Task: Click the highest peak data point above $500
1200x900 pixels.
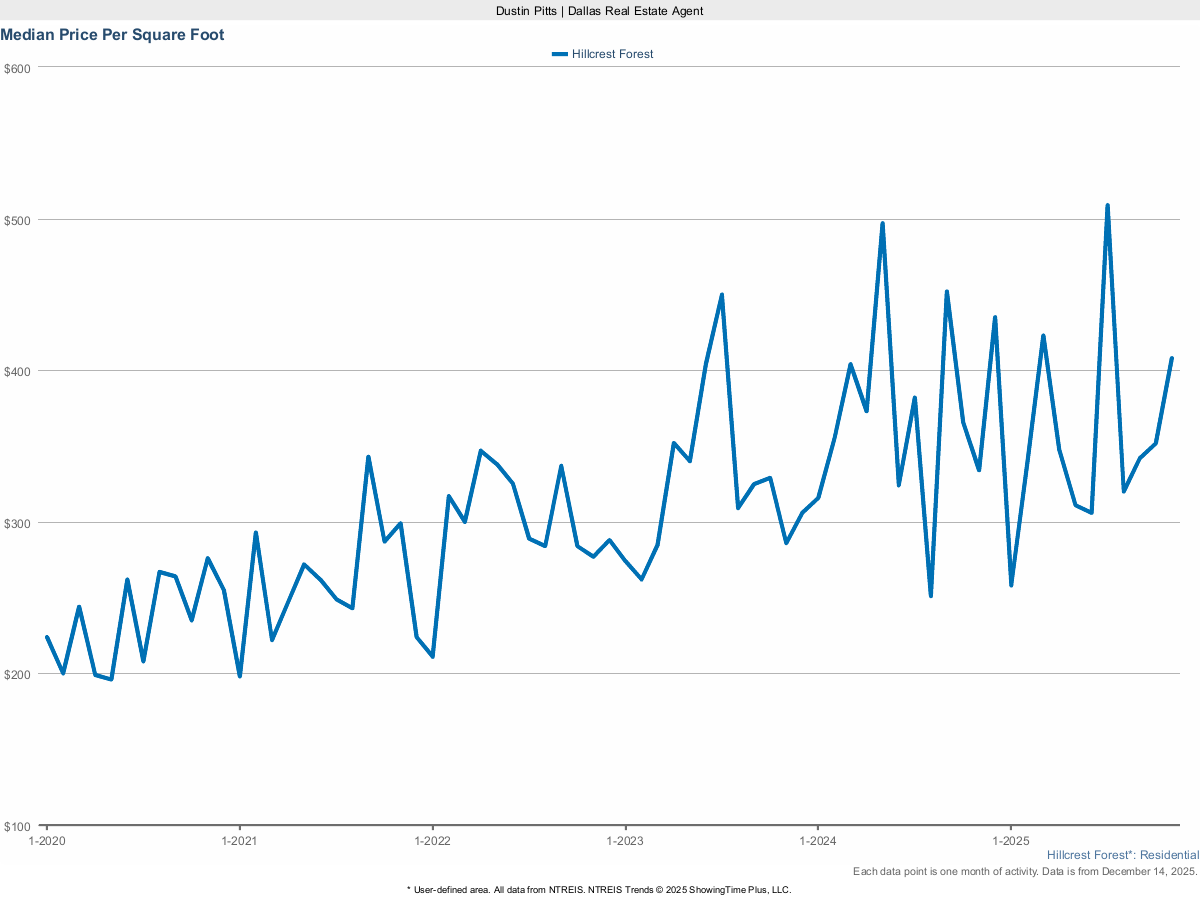Action: (x=1107, y=206)
